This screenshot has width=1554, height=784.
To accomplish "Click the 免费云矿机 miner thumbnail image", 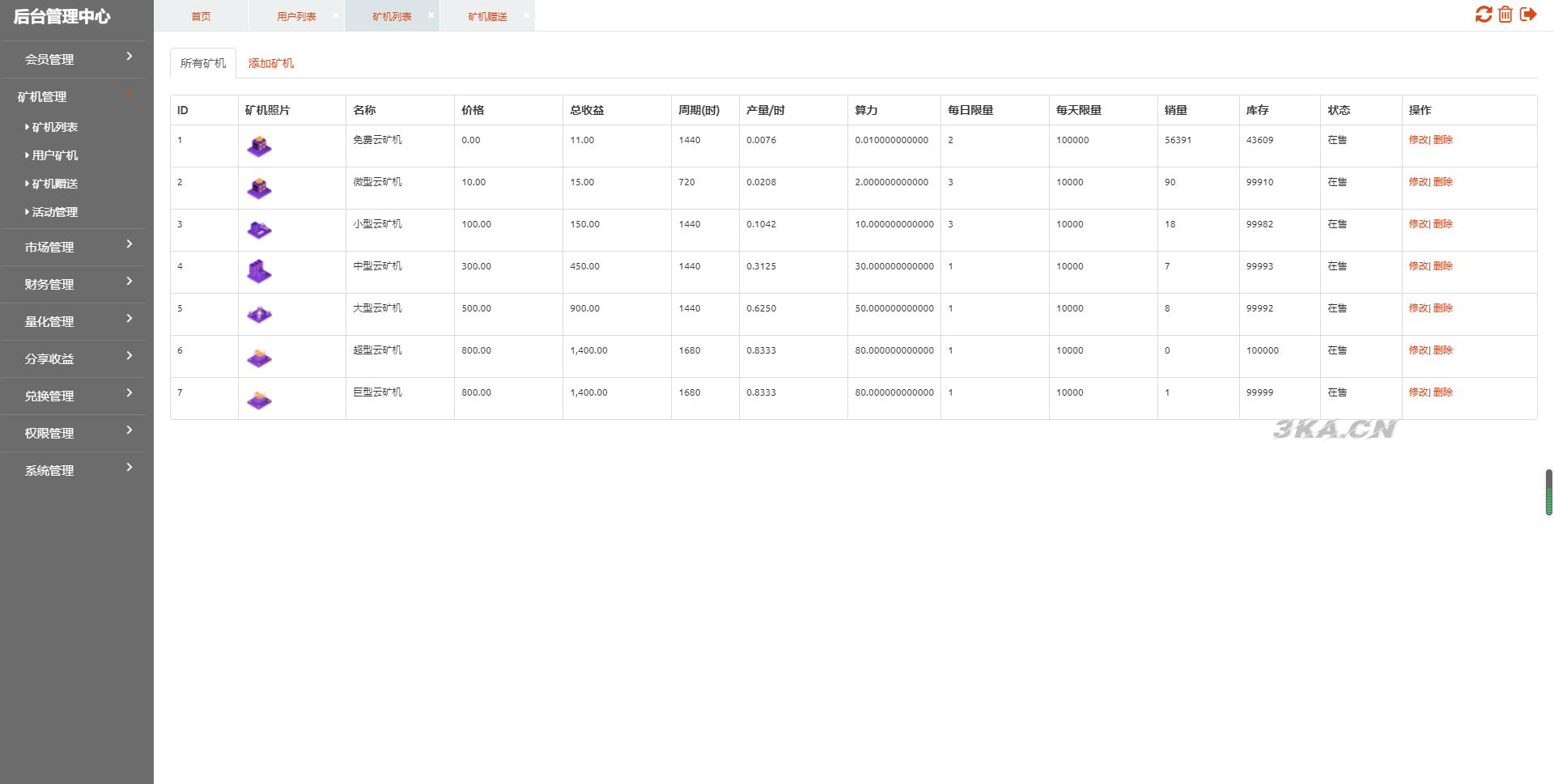I will (x=259, y=146).
